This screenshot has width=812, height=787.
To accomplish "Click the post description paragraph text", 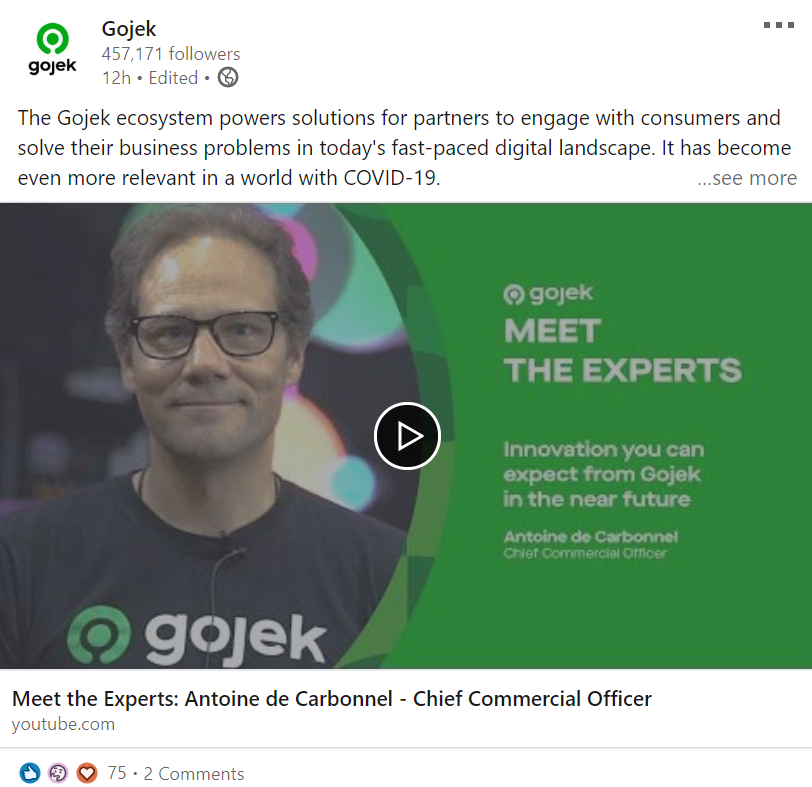I will (x=404, y=148).
